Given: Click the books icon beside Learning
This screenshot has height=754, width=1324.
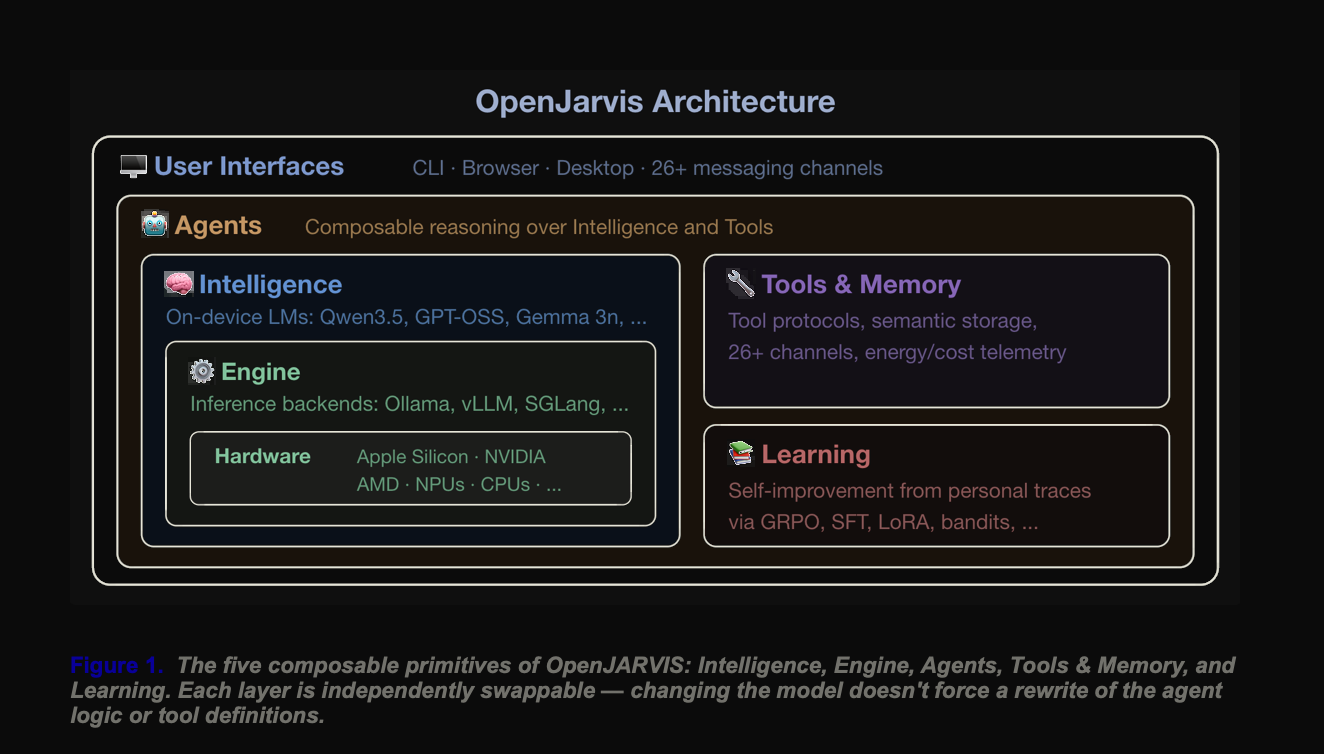Looking at the screenshot, I should point(740,454).
